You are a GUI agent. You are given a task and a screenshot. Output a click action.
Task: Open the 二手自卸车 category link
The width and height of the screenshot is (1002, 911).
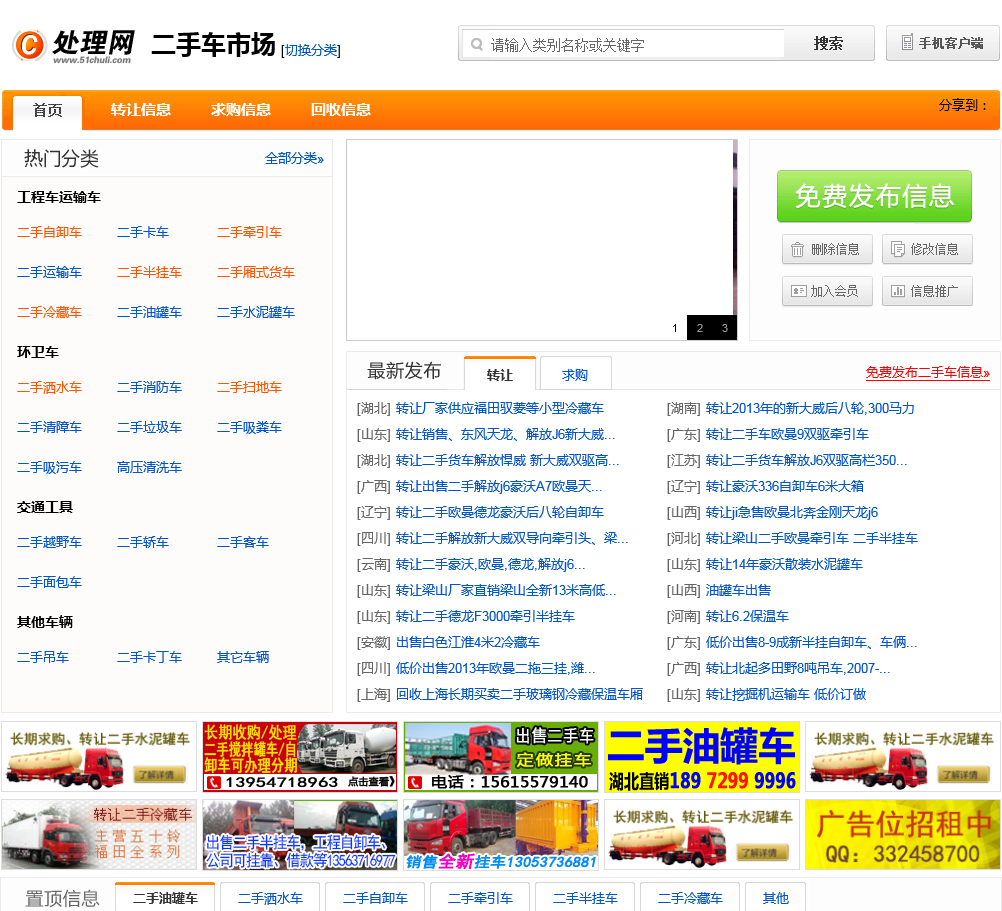coord(49,232)
